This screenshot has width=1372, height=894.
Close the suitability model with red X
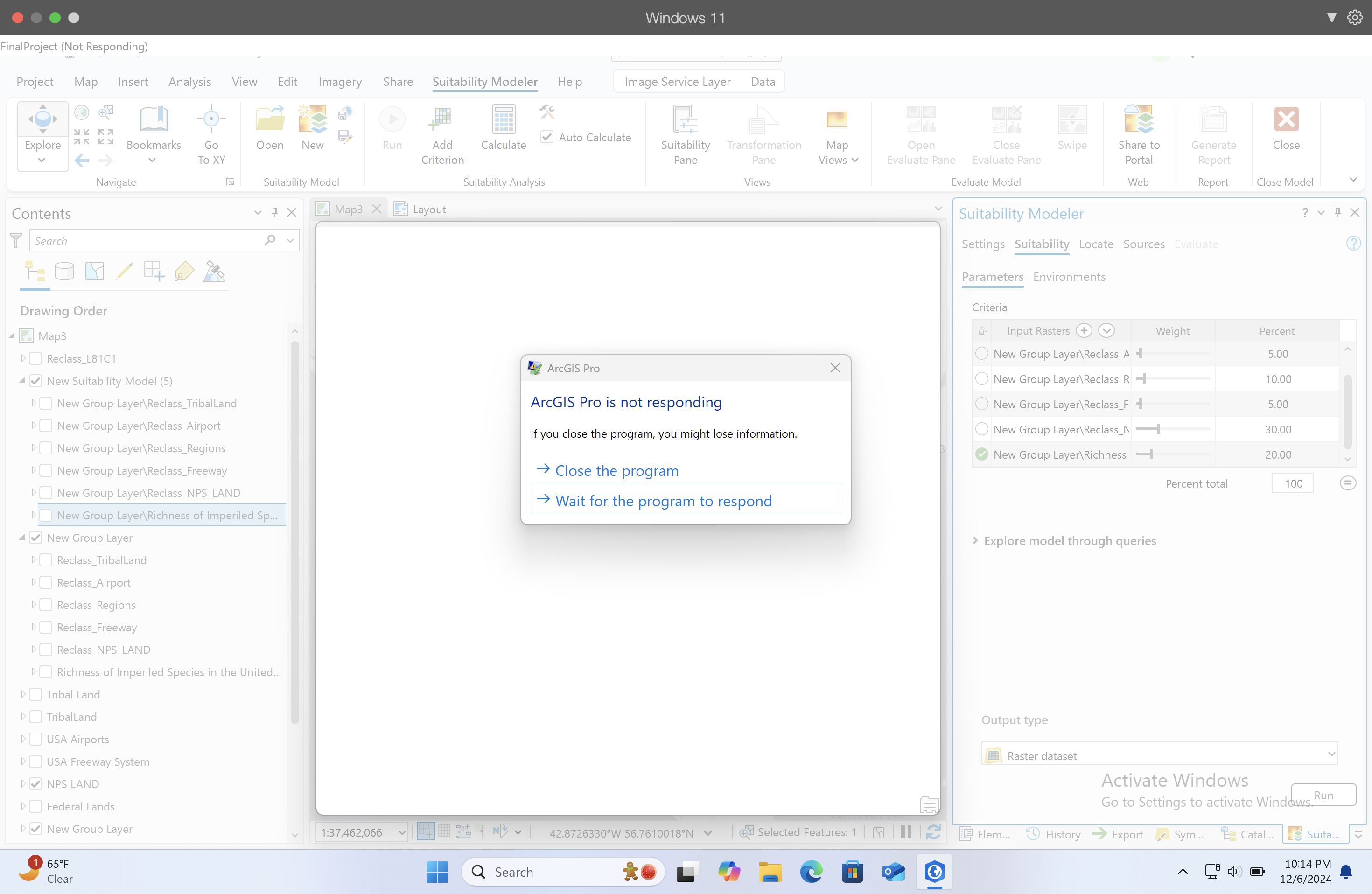point(1286,128)
